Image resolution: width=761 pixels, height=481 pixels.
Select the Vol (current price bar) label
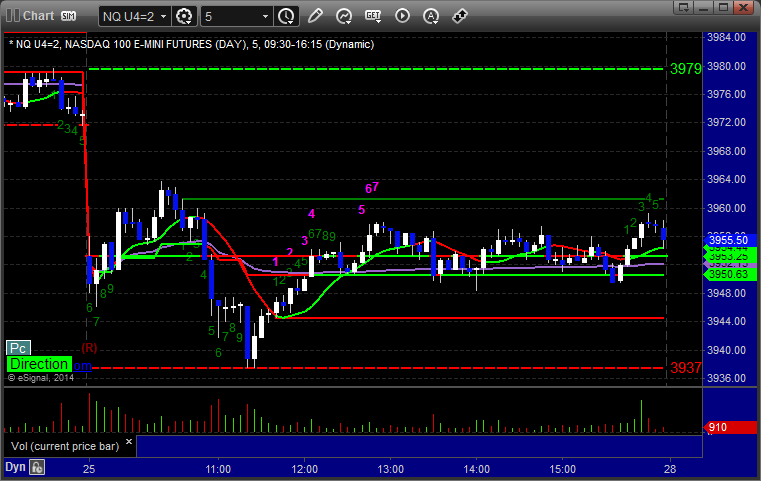(65, 446)
